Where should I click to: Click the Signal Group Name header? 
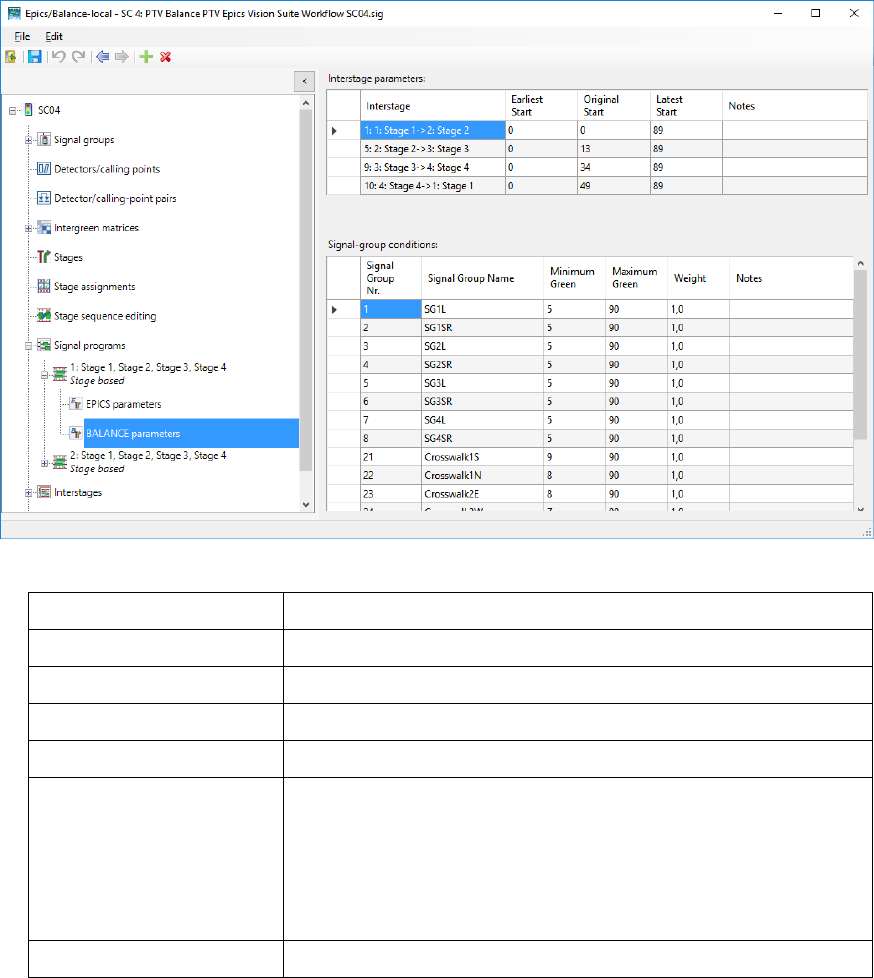(x=482, y=278)
